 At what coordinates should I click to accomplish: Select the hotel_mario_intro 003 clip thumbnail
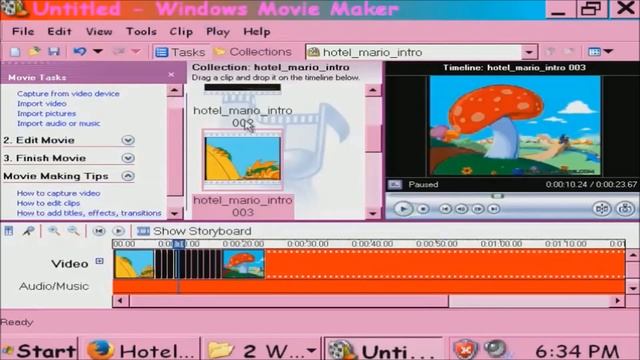(x=242, y=159)
